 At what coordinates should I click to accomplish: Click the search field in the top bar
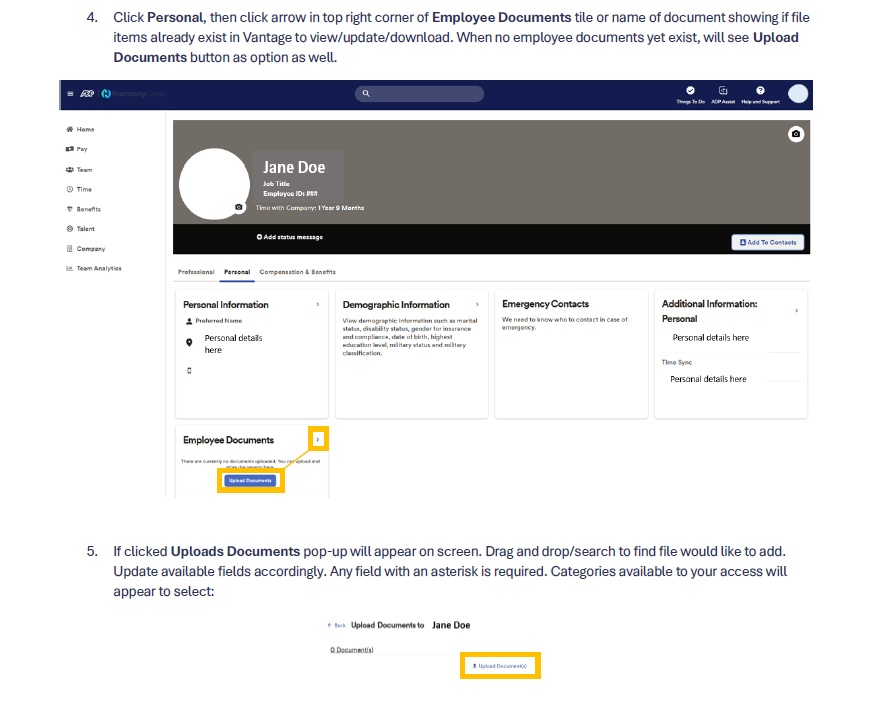pos(419,93)
